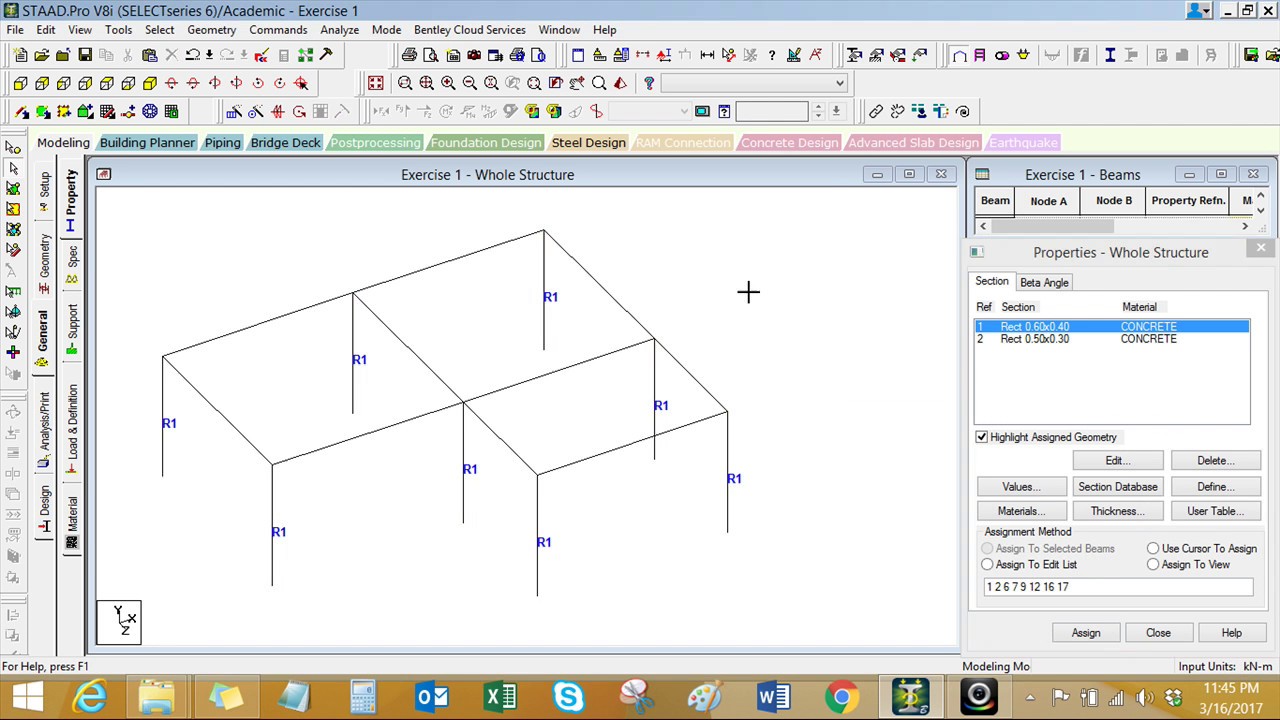This screenshot has width=1280, height=720.
Task: Click the edit list field with beam numbers
Action: point(1117,587)
